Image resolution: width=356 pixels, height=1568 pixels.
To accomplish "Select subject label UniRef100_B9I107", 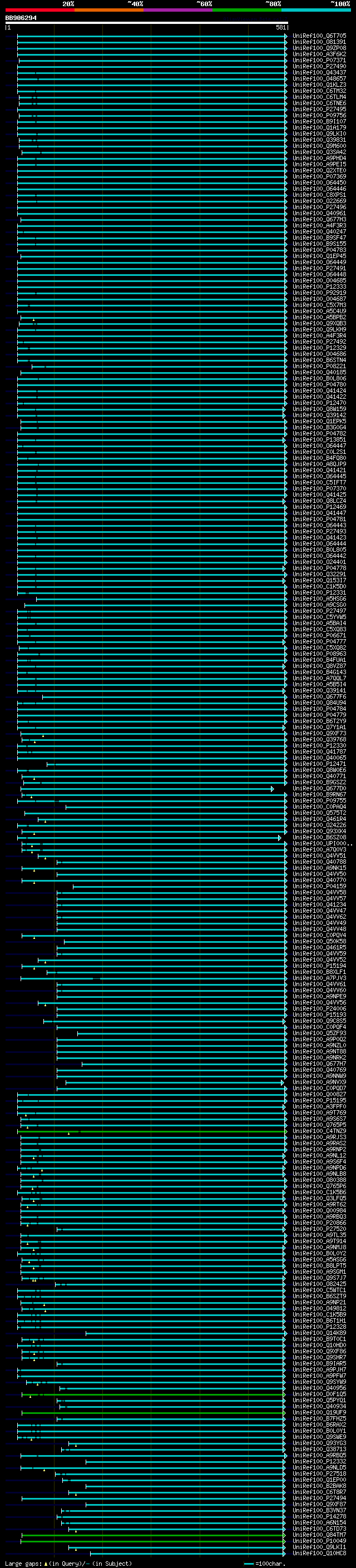I will click(319, 121).
